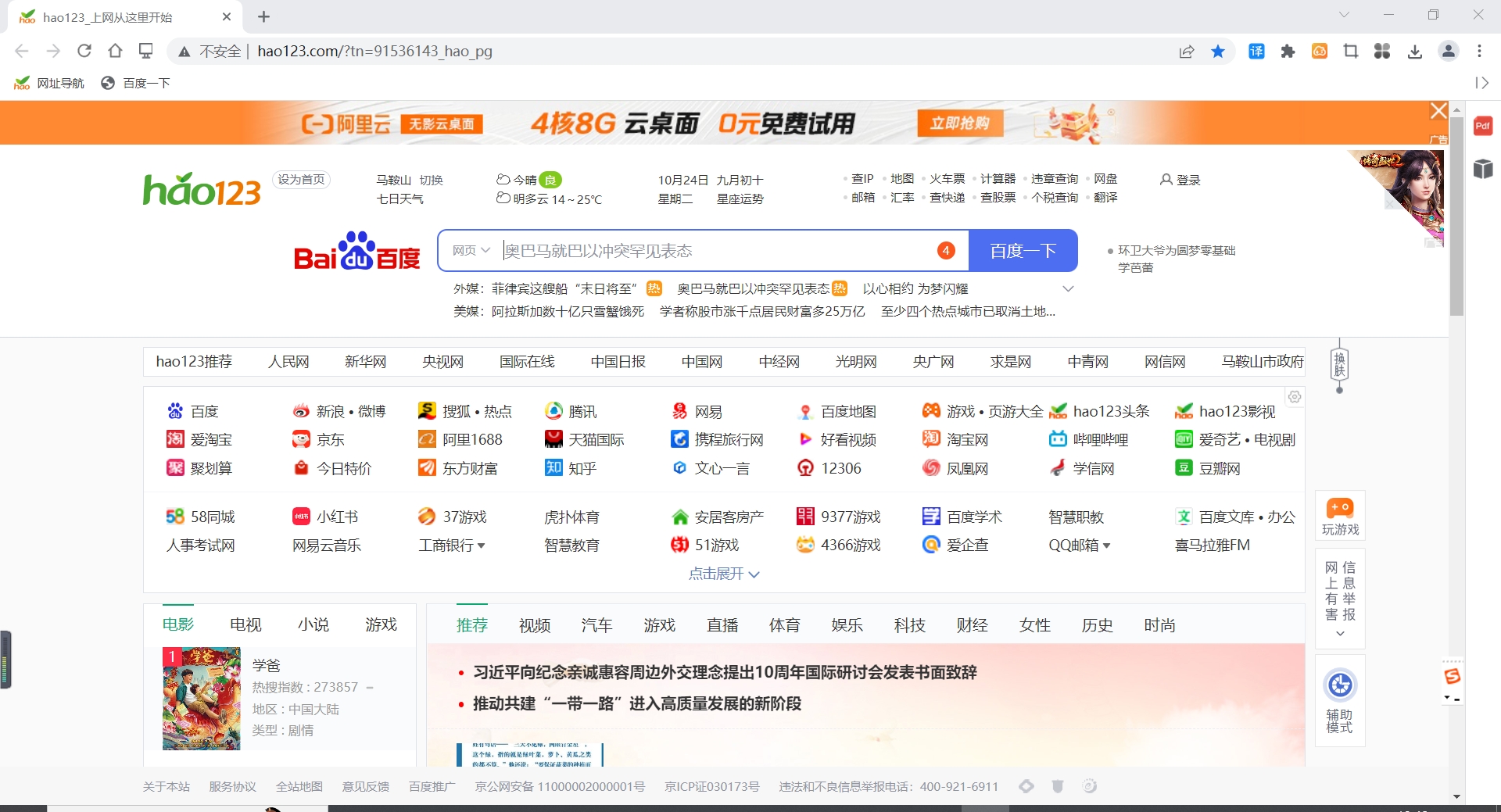
Task: Expand QQ邮箱 dropdown arrow
Action: (1106, 546)
